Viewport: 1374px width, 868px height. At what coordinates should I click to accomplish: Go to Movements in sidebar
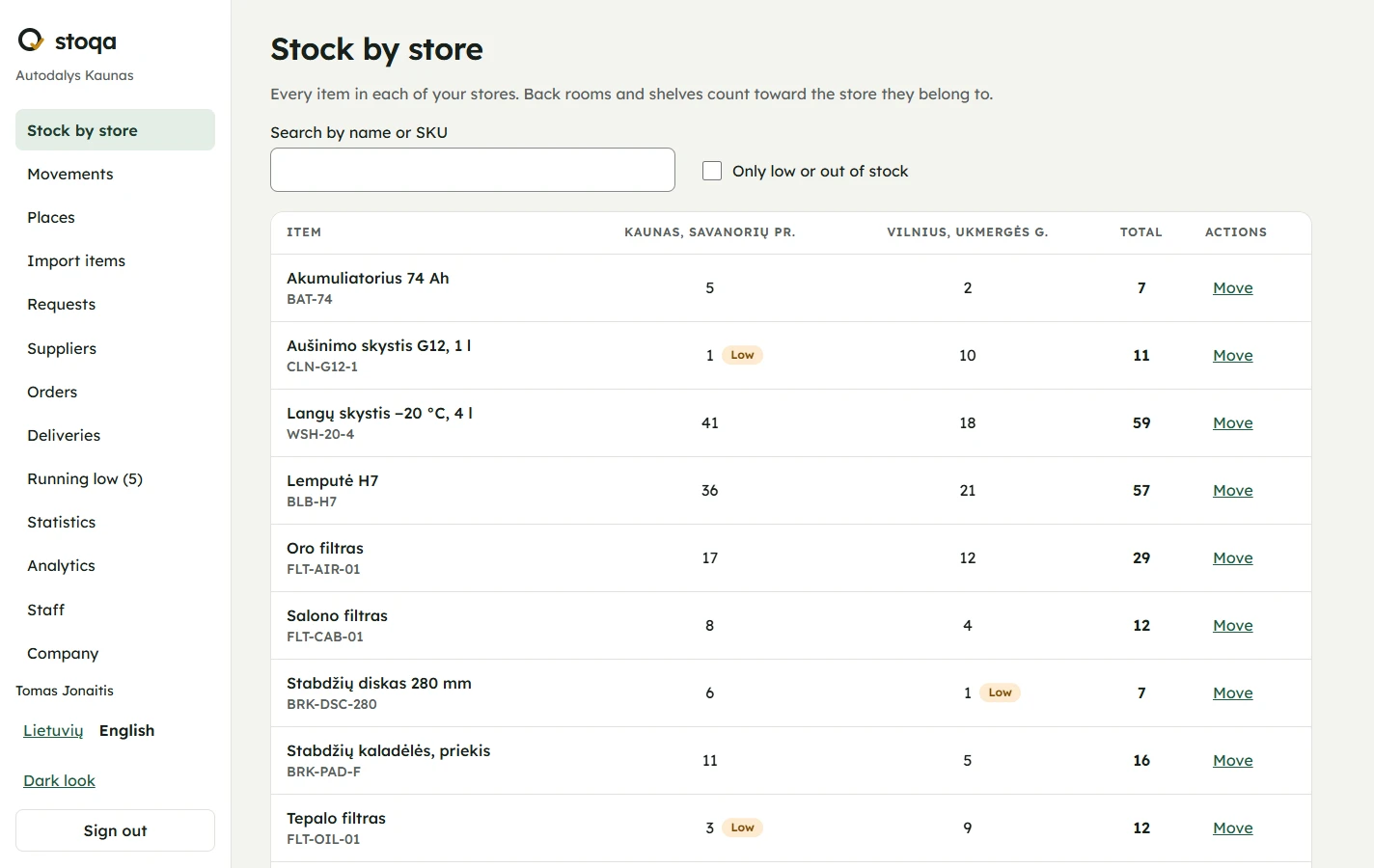pos(115,174)
